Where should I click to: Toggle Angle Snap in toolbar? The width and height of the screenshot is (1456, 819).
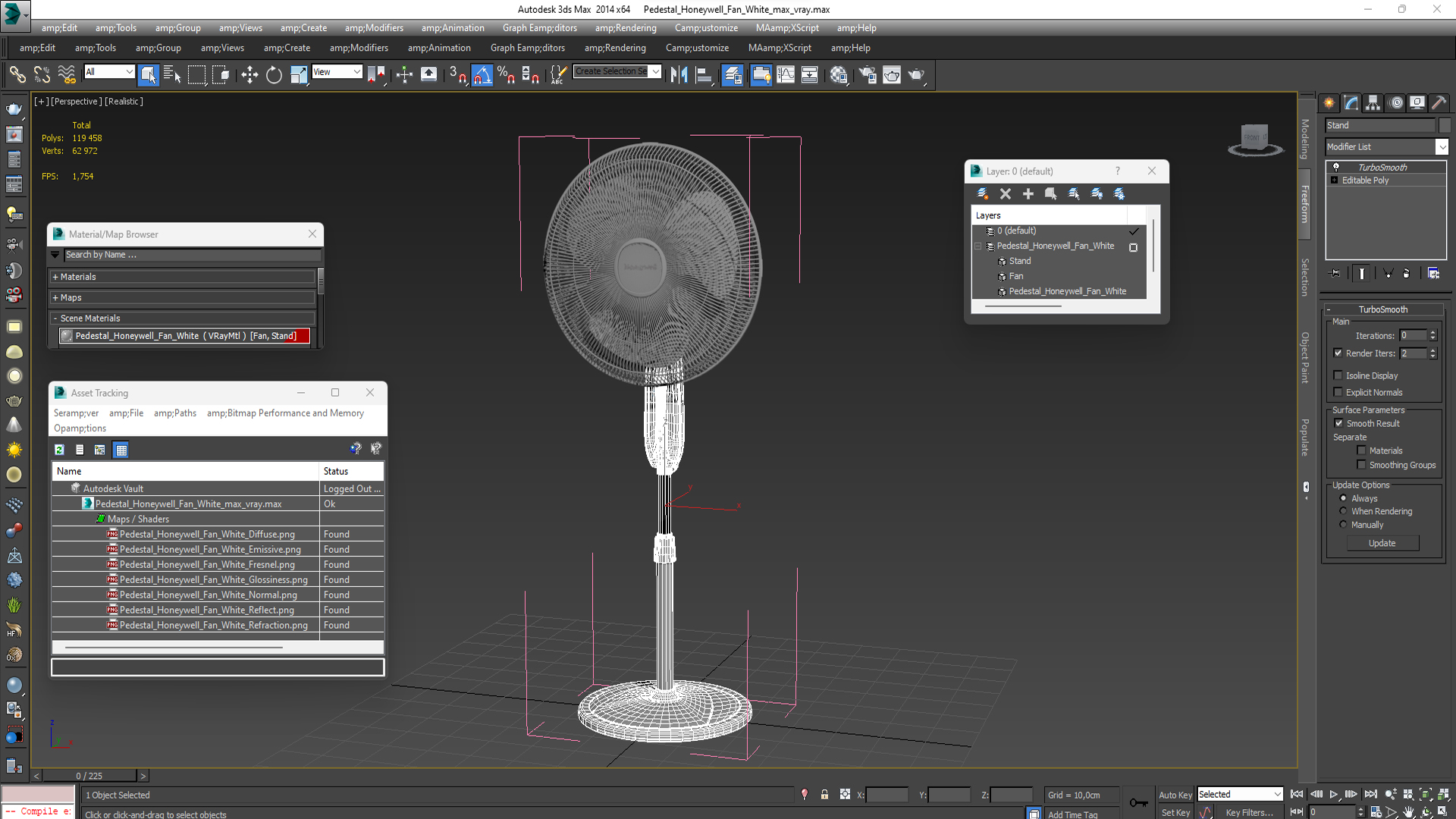(x=482, y=74)
